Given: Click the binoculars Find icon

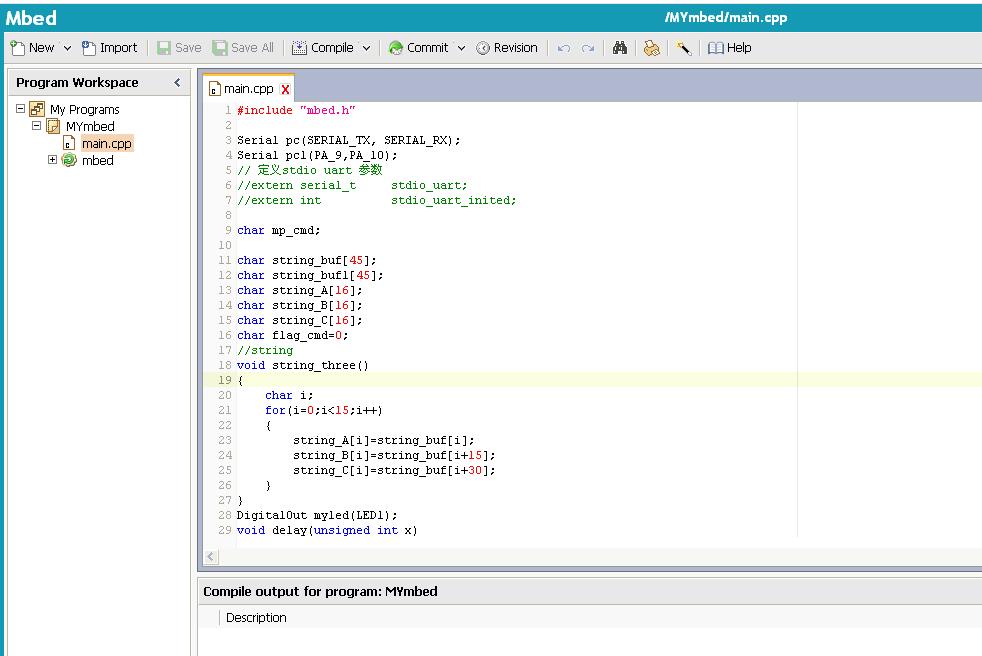Looking at the screenshot, I should point(620,48).
